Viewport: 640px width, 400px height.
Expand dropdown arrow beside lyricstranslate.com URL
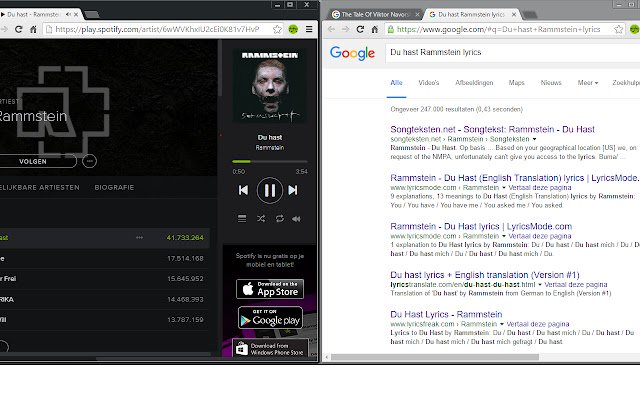click(540, 284)
